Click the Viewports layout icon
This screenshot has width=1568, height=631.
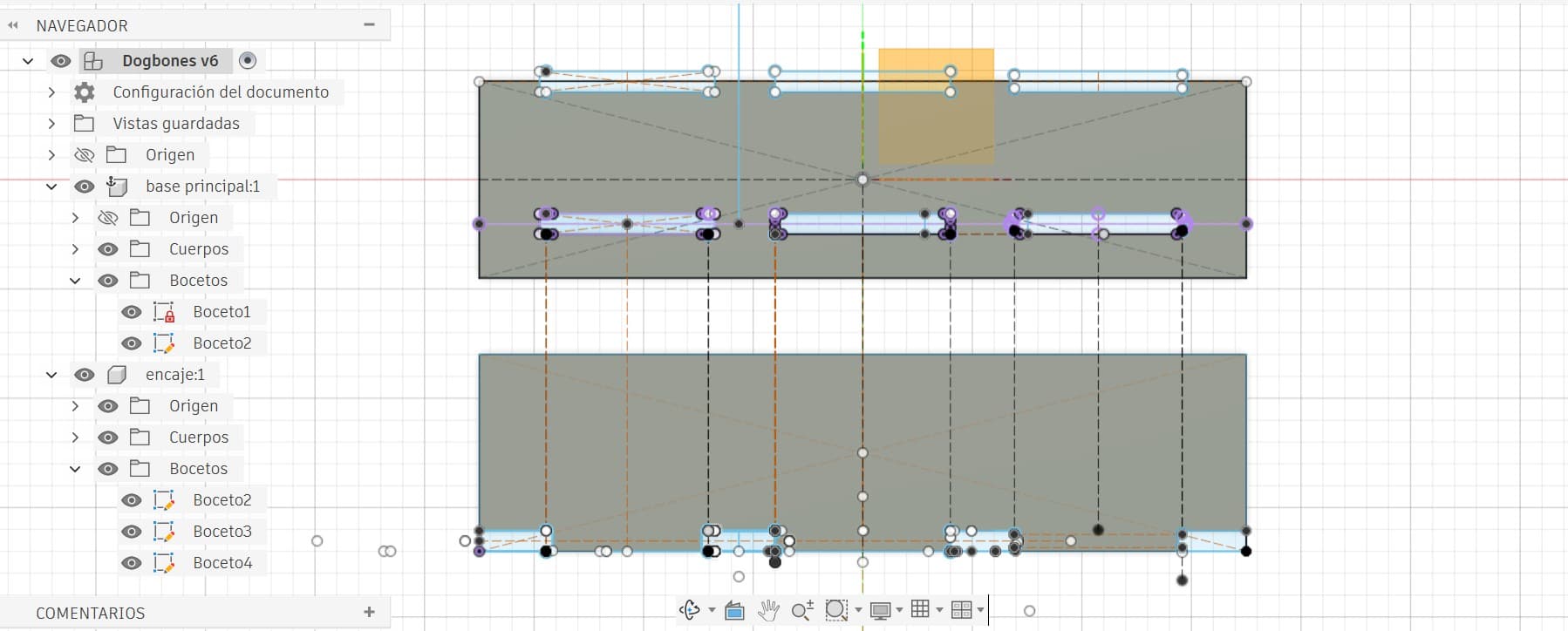tap(961, 610)
